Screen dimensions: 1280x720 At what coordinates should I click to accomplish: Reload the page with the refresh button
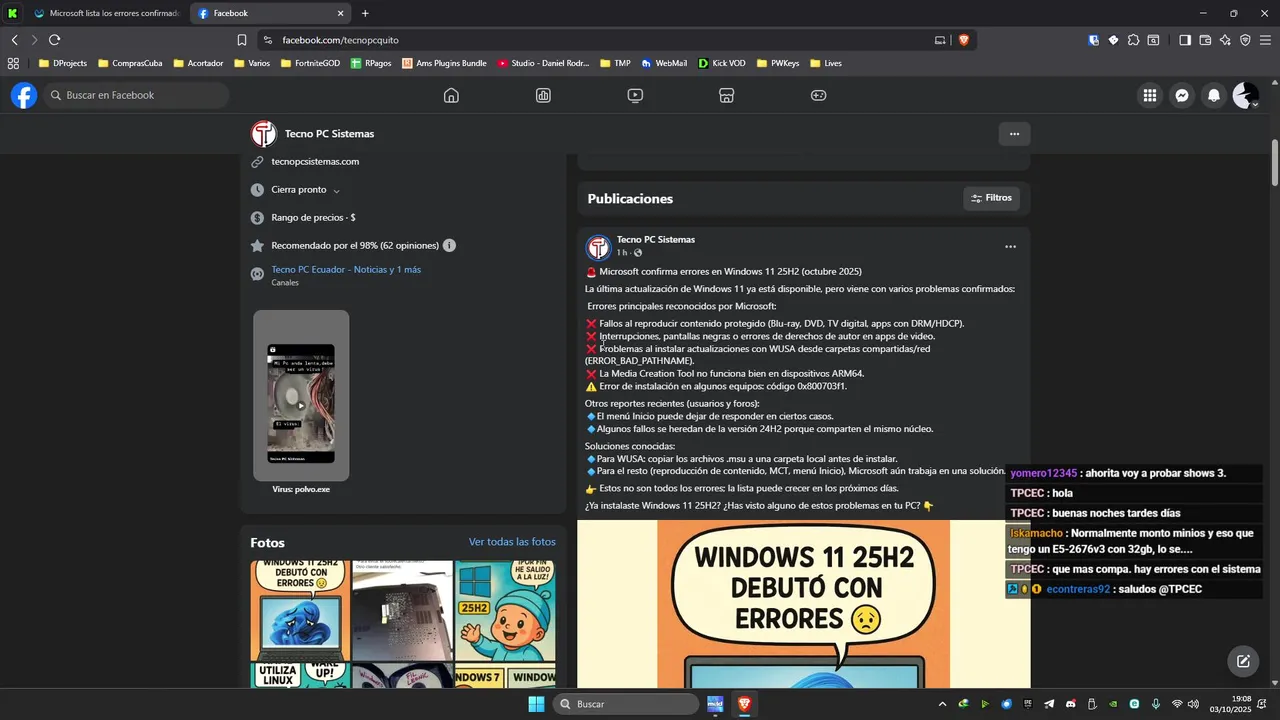point(54,40)
